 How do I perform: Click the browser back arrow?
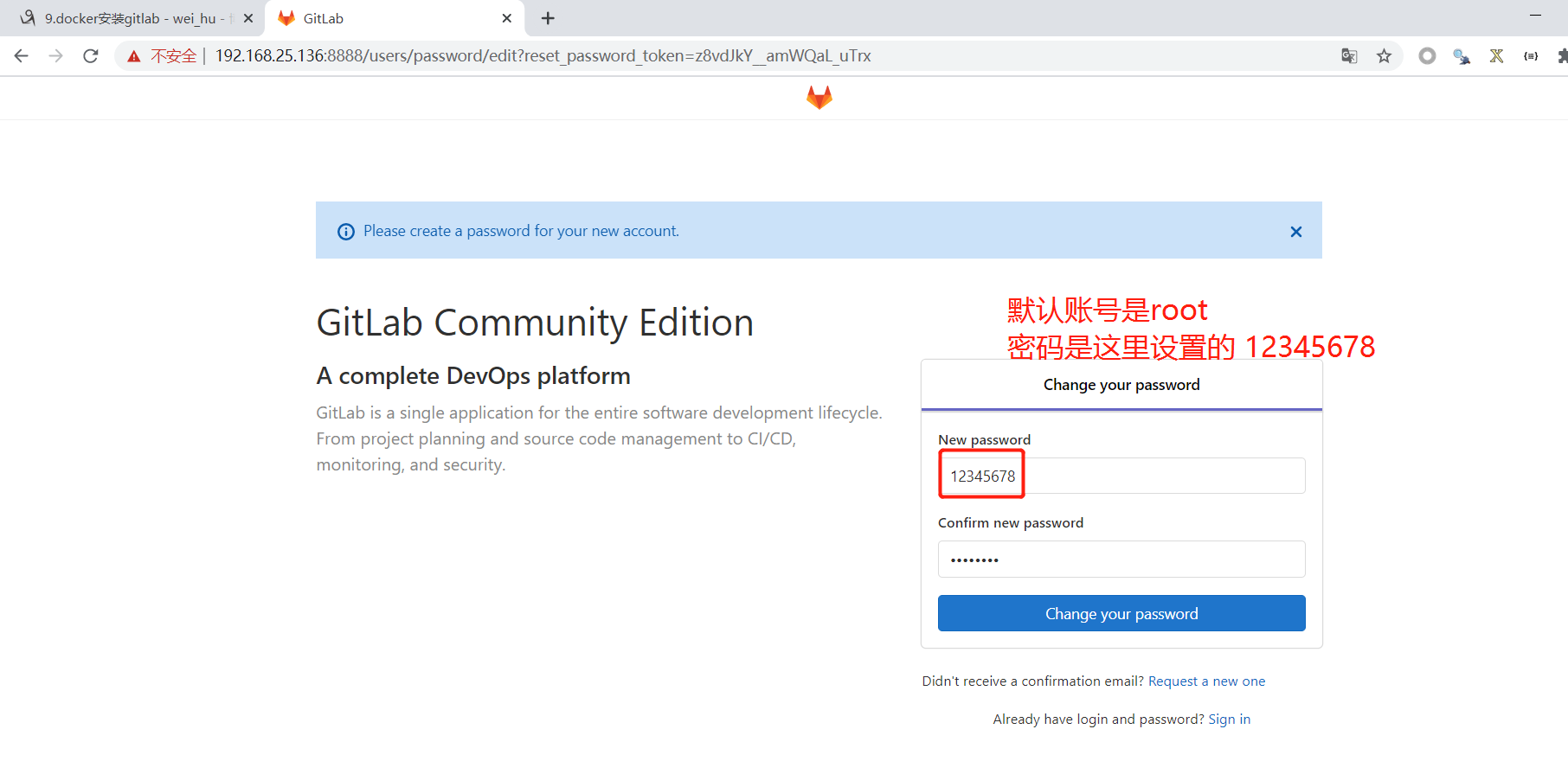22,56
